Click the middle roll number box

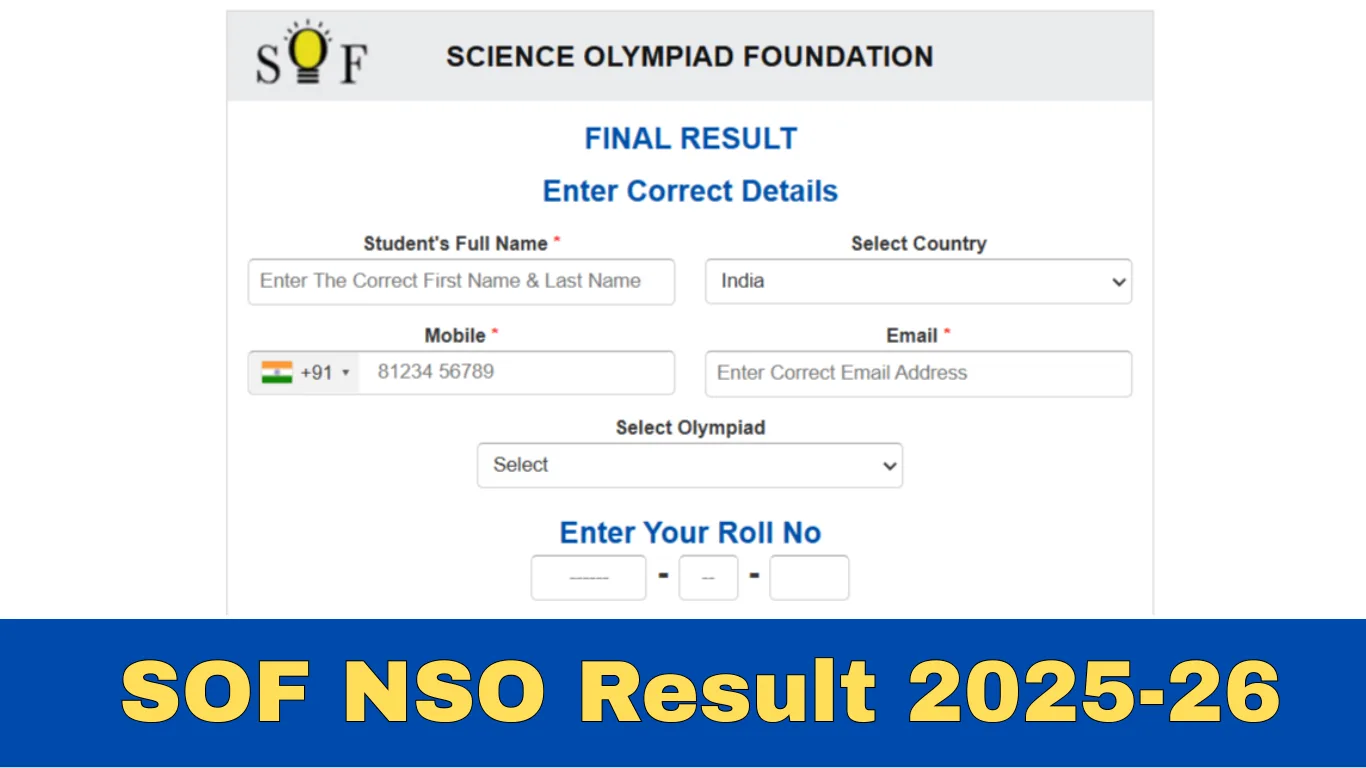708,577
